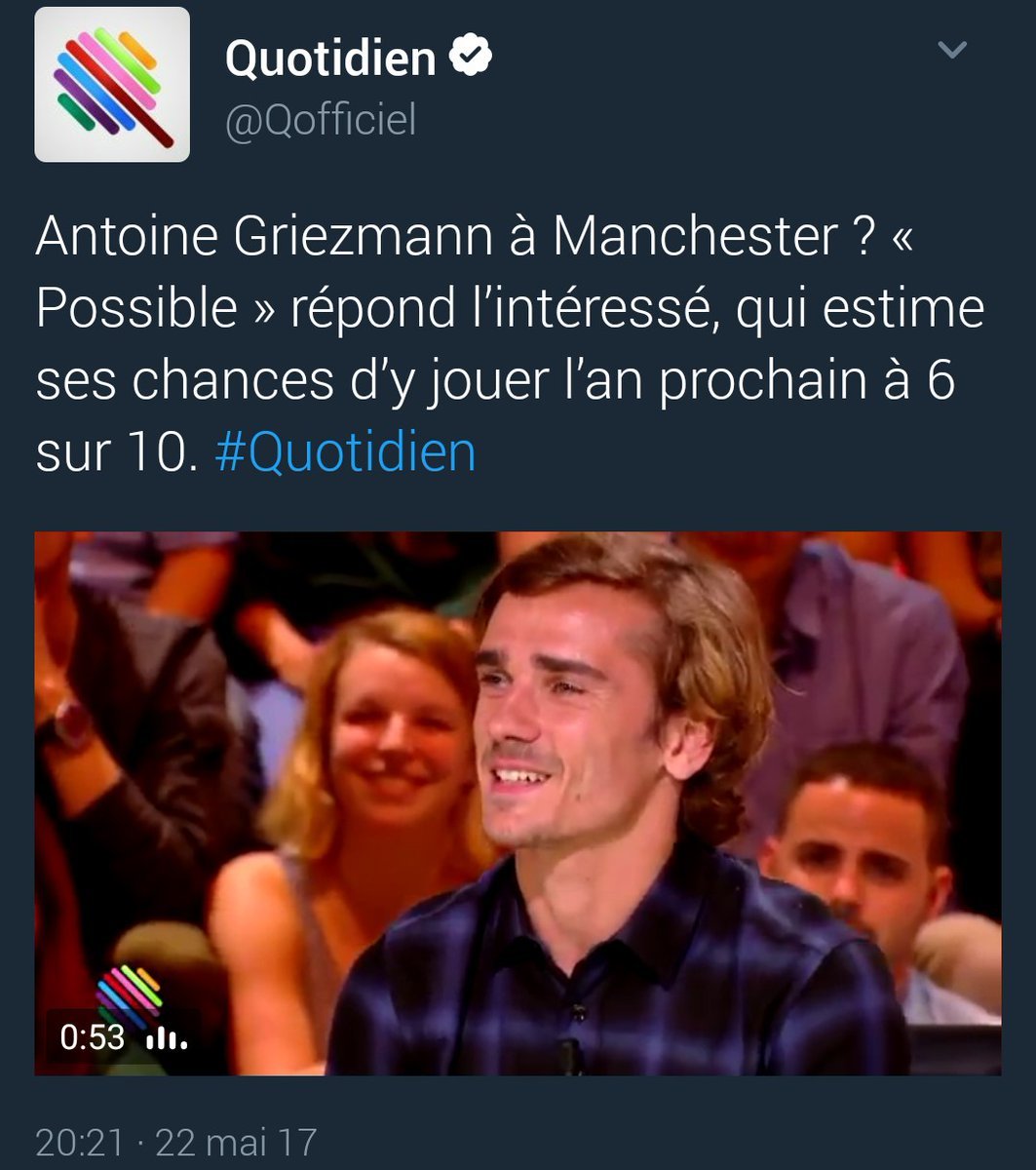The width and height of the screenshot is (1036, 1170).
Task: Open the @Qofficiel handle
Action: 321,121
